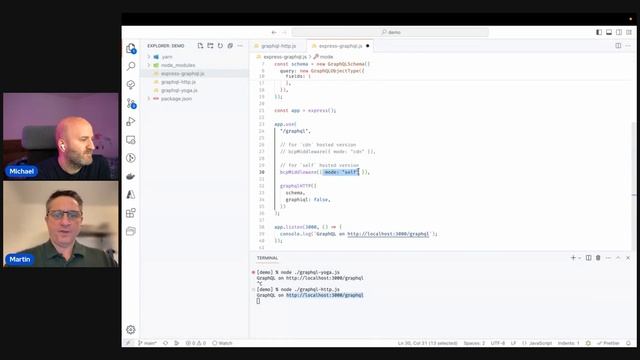Image resolution: width=640 pixels, height=360 pixels.
Task: Open the Extensions view
Action: pyautogui.click(x=131, y=213)
